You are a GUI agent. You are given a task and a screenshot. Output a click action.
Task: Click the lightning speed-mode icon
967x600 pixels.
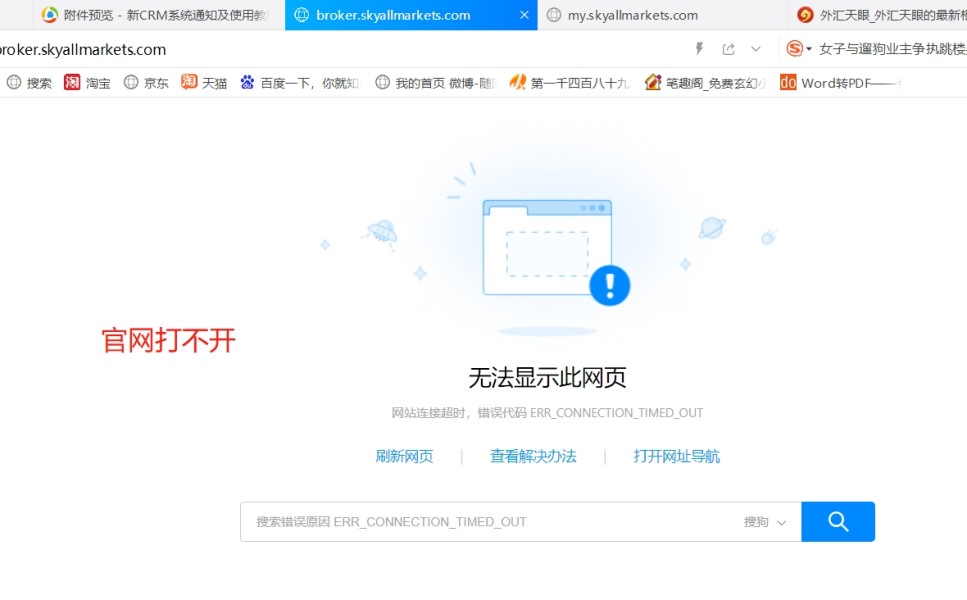(x=699, y=49)
